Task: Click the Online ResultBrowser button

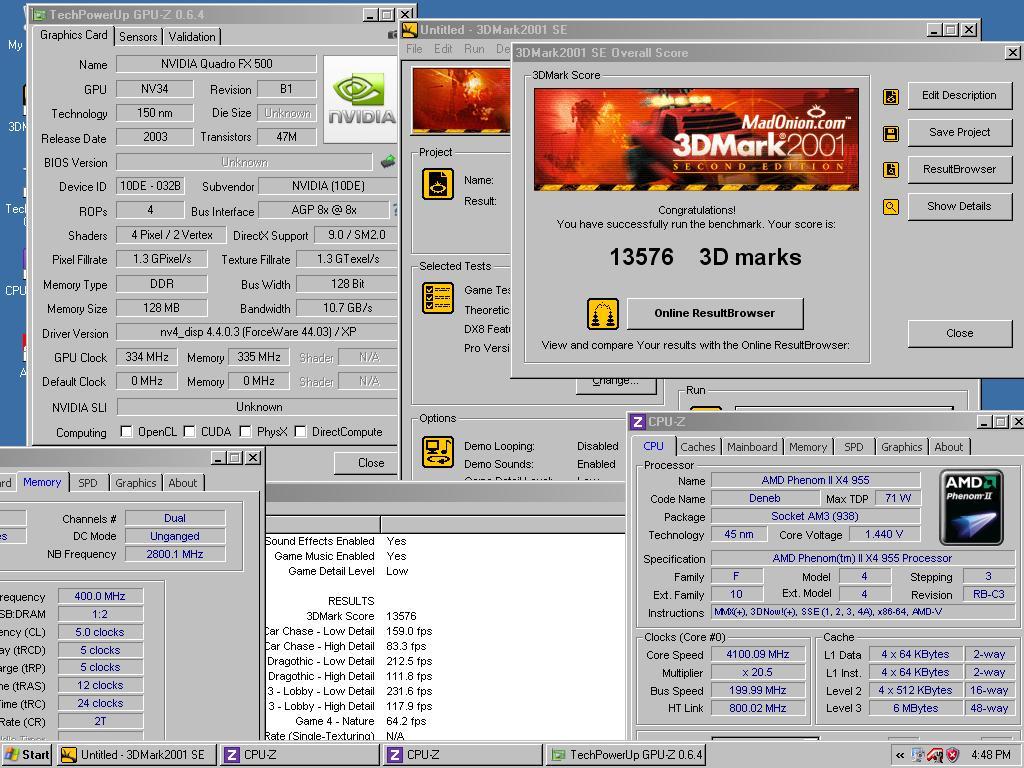Action: point(714,313)
